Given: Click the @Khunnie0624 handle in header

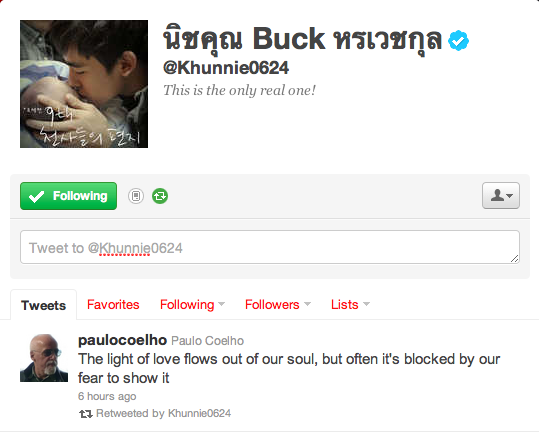Looking at the screenshot, I should (x=226, y=68).
